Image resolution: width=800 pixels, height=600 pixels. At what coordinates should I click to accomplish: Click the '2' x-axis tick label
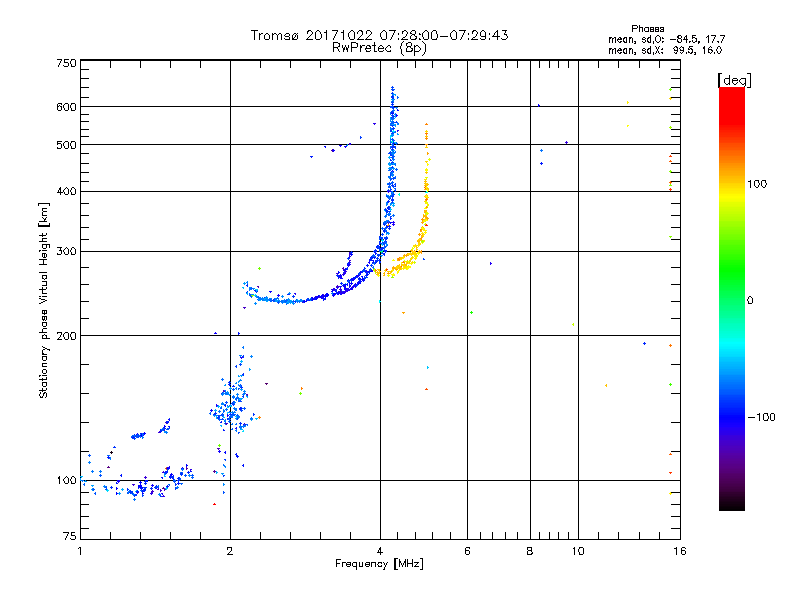tap(230, 551)
